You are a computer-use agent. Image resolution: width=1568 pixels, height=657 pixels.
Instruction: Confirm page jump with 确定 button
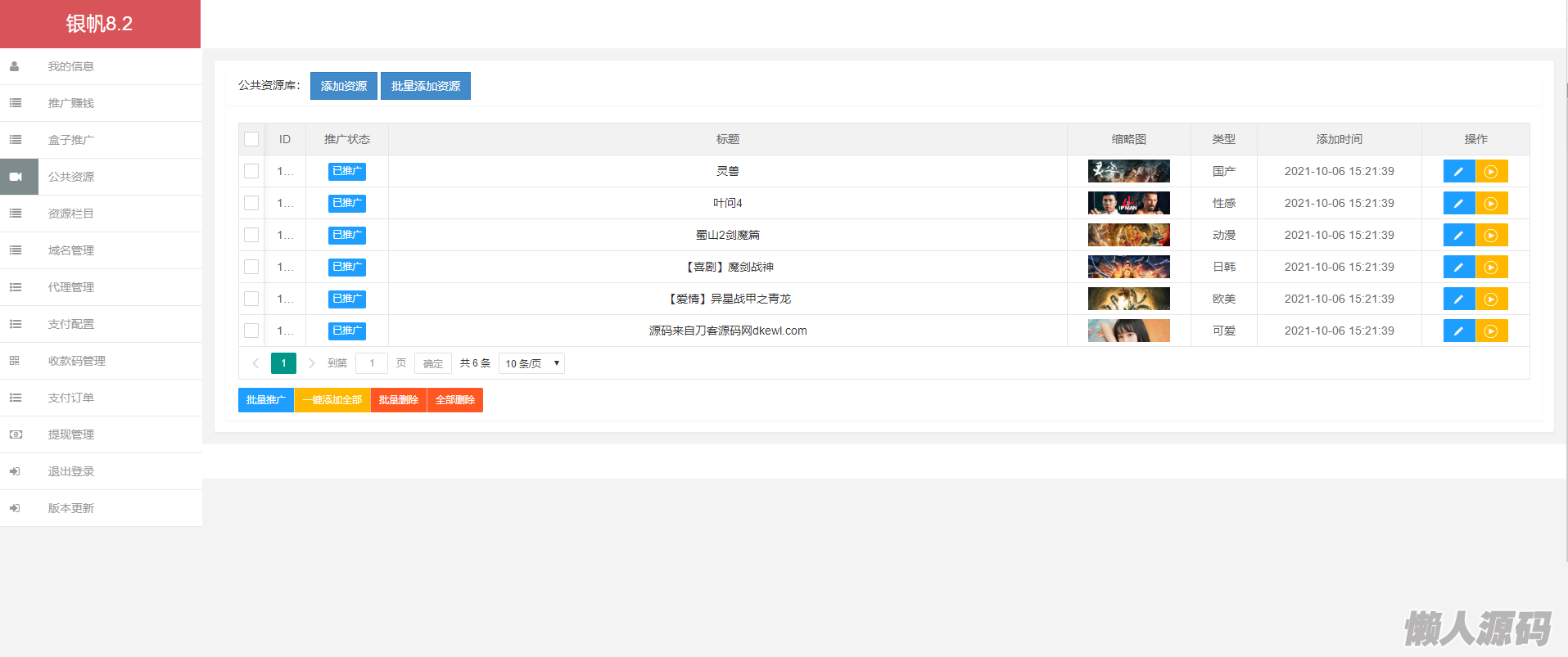point(433,363)
